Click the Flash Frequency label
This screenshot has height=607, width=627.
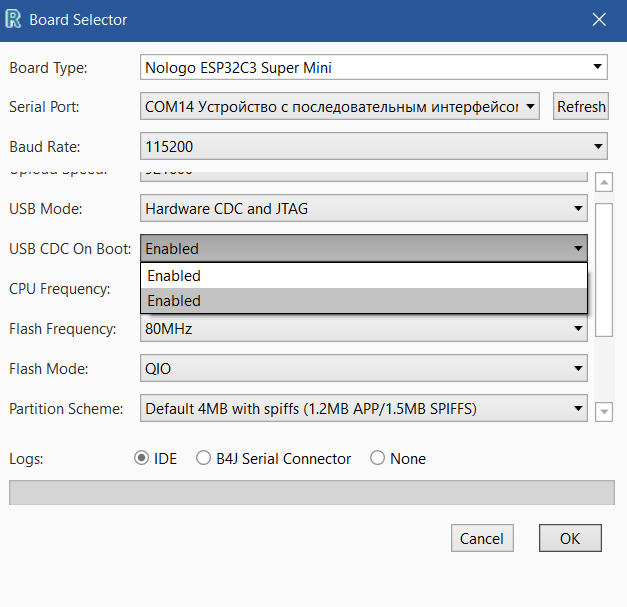(63, 329)
